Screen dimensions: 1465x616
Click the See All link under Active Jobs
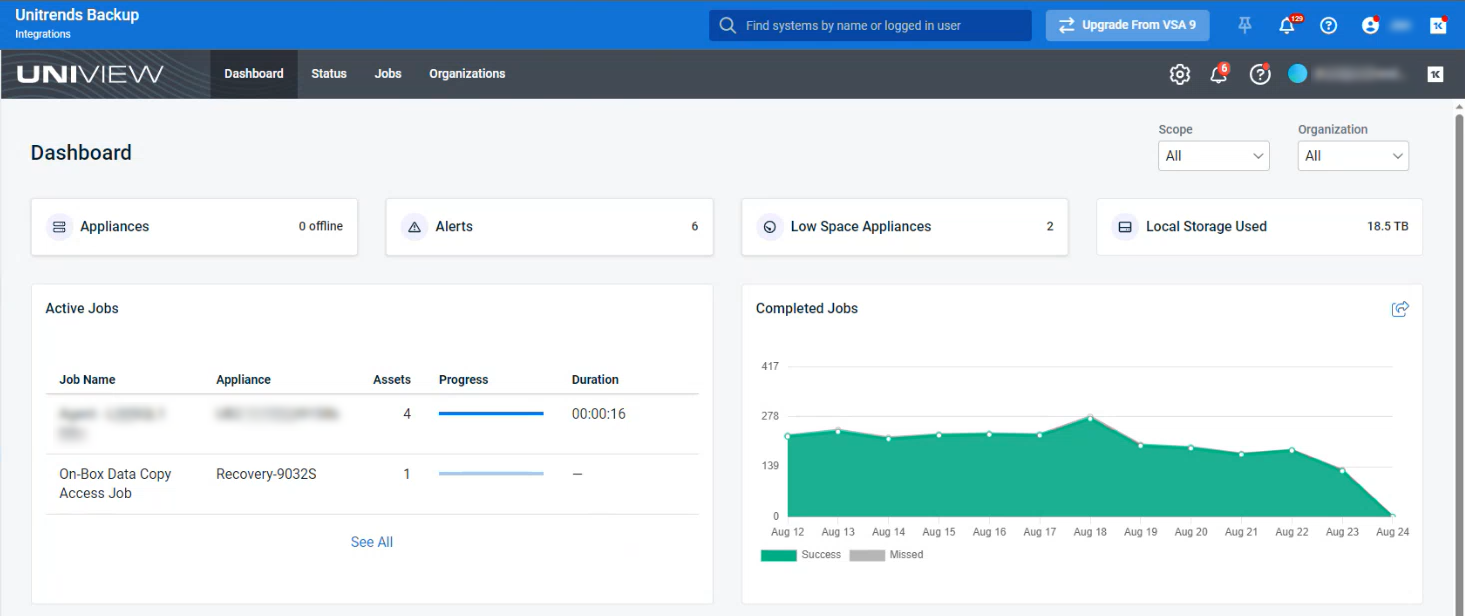tap(372, 542)
